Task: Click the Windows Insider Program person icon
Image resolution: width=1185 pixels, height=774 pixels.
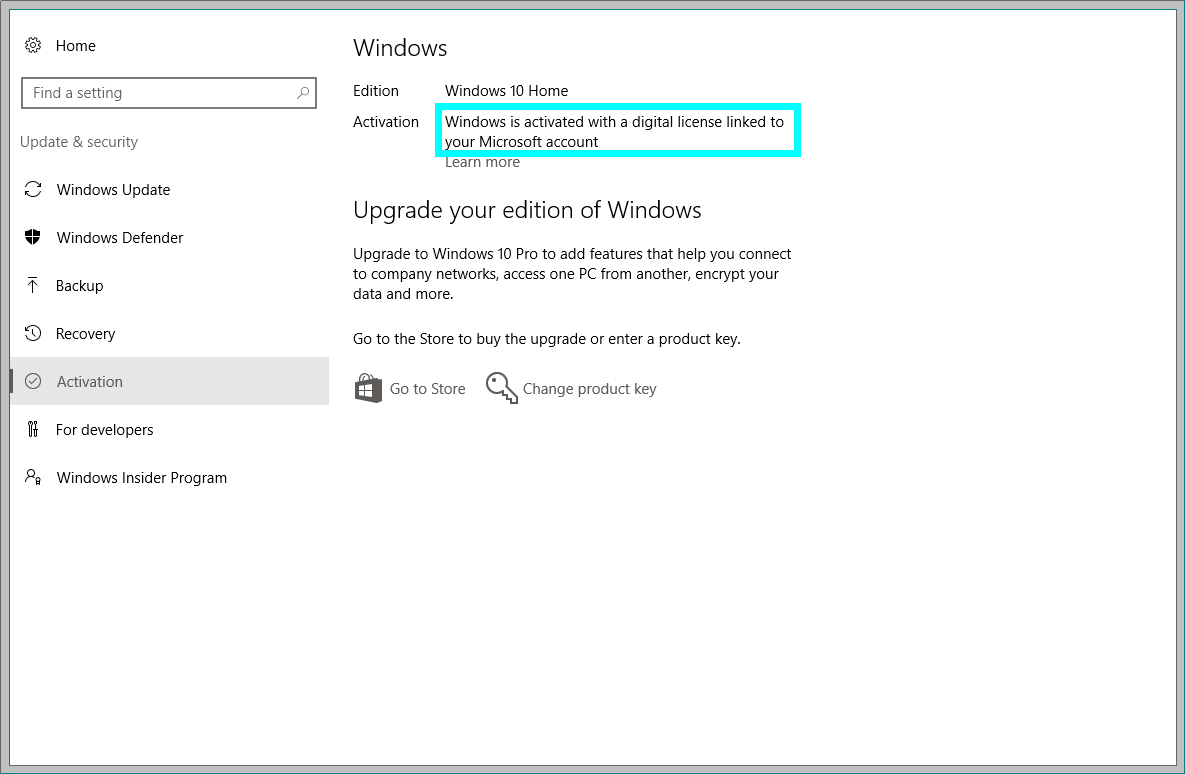Action: pos(32,477)
